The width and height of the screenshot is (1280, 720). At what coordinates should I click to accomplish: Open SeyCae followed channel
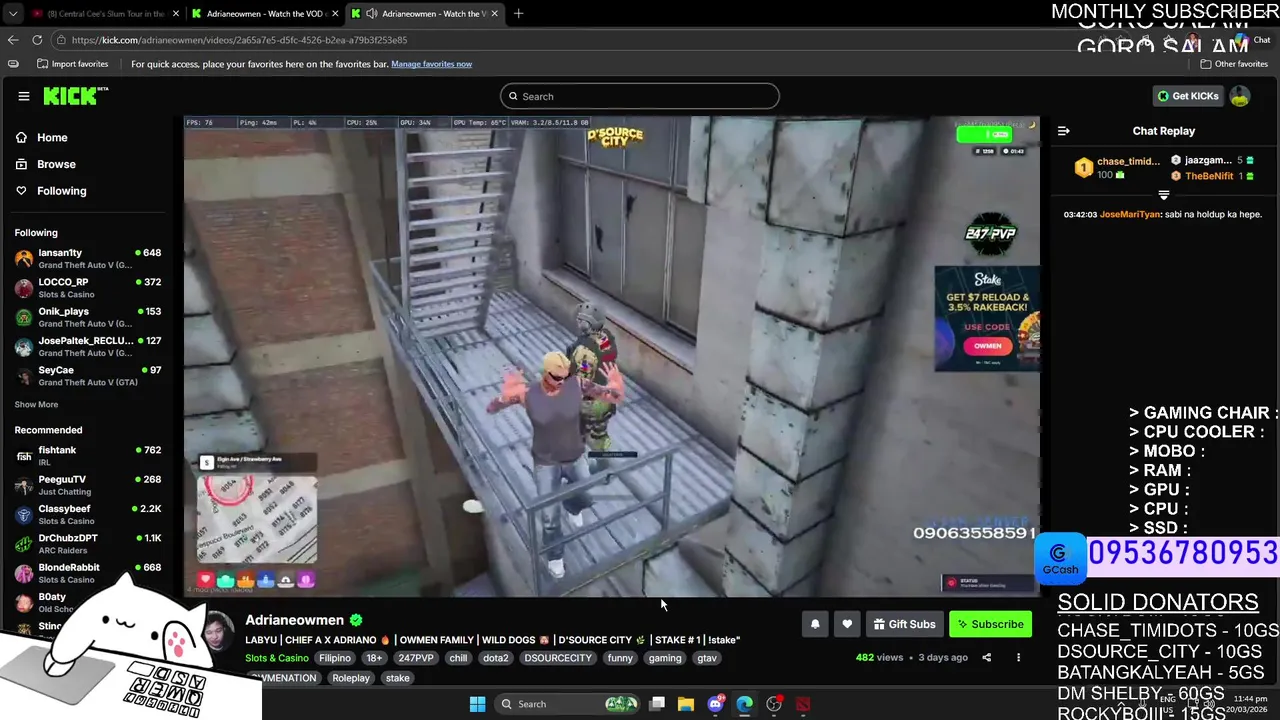pos(88,375)
